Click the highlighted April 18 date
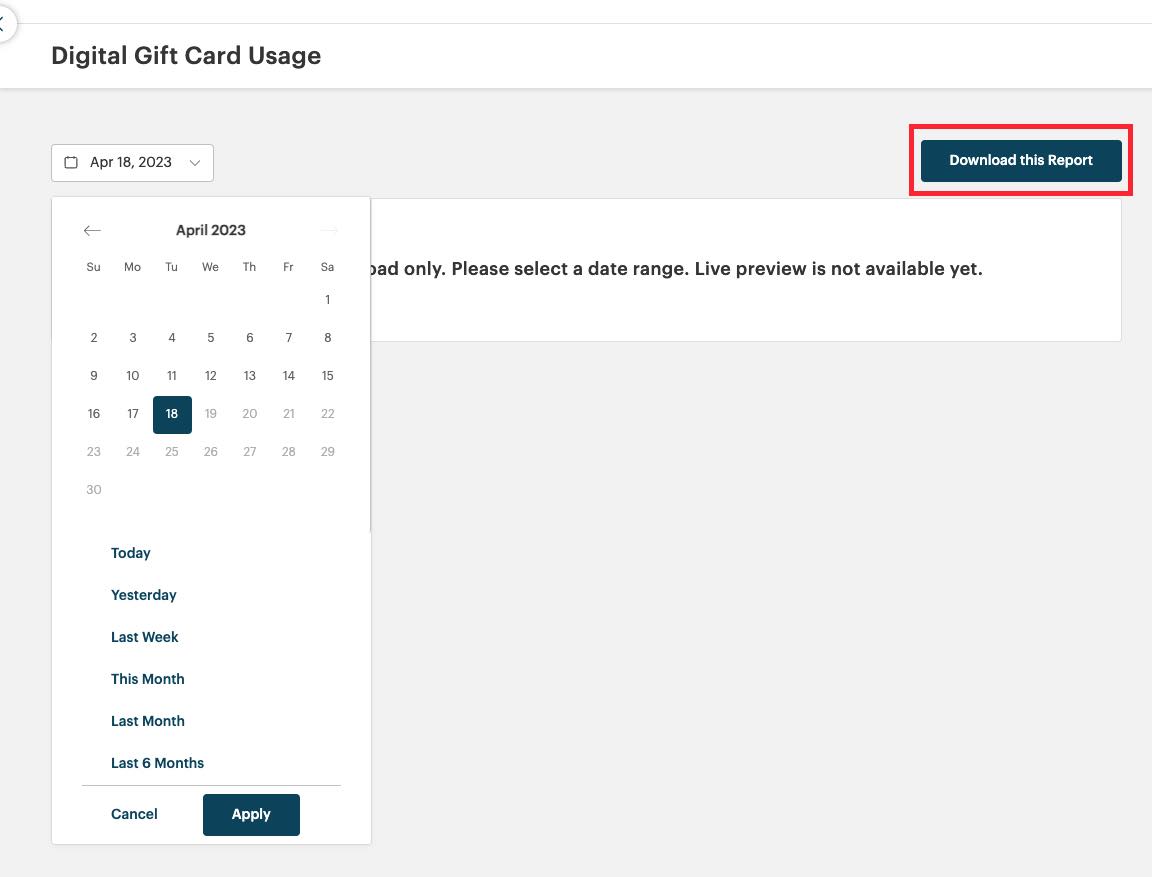Viewport: 1152px width, 877px height. [171, 413]
